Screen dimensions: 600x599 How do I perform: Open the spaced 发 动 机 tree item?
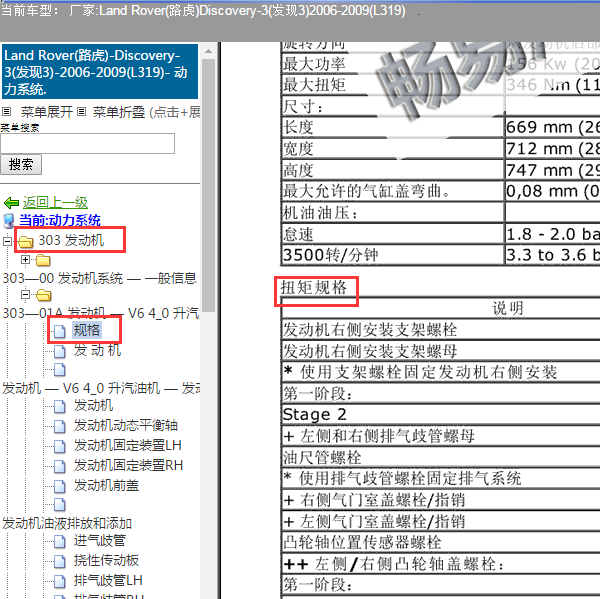point(98,350)
